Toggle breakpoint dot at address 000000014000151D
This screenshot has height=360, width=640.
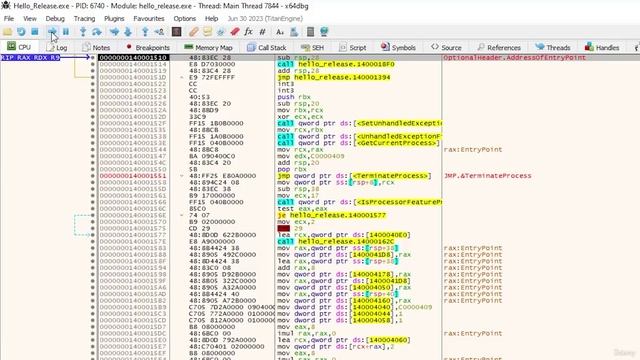point(93,77)
